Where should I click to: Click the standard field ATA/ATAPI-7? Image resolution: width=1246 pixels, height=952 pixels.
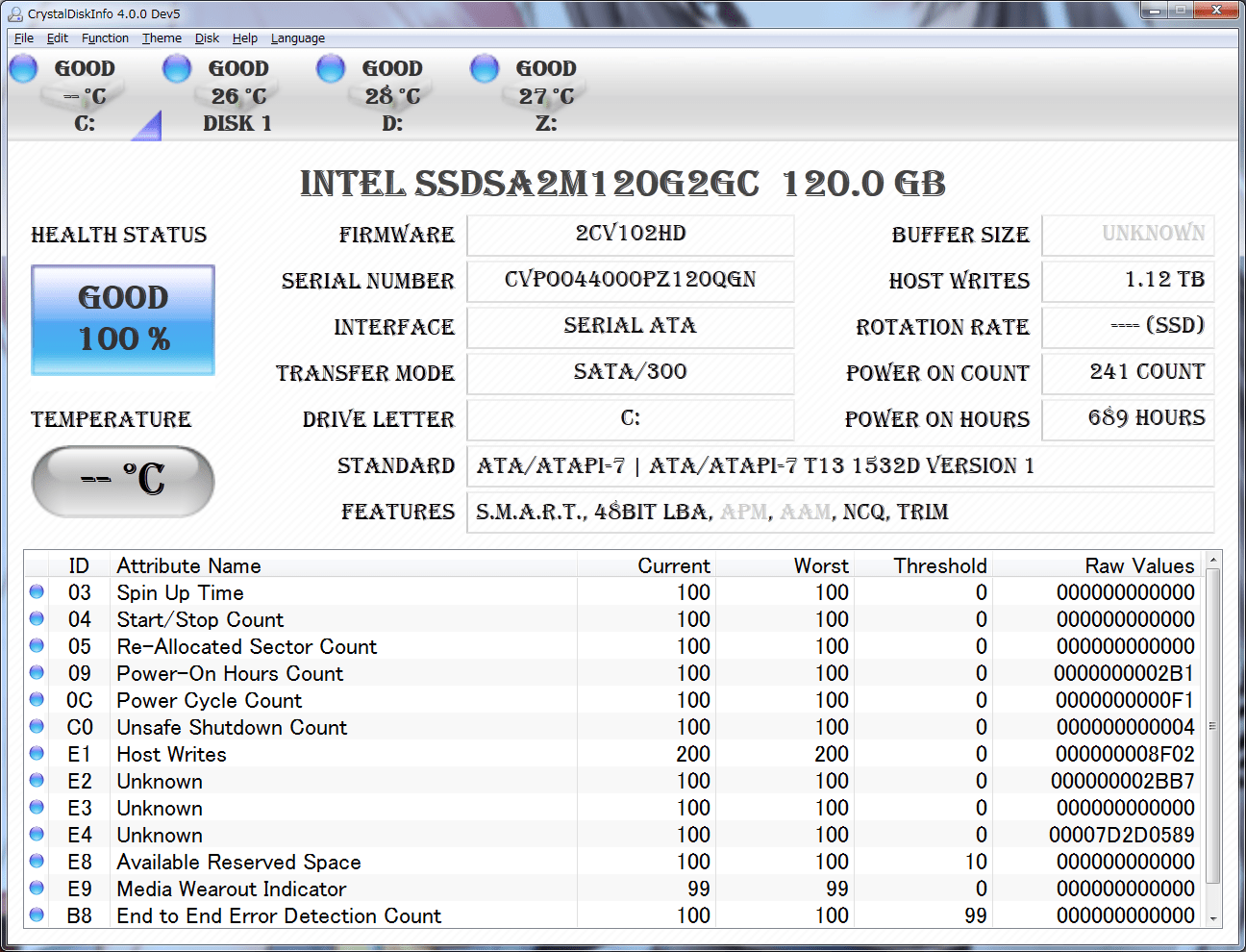pyautogui.click(x=840, y=465)
